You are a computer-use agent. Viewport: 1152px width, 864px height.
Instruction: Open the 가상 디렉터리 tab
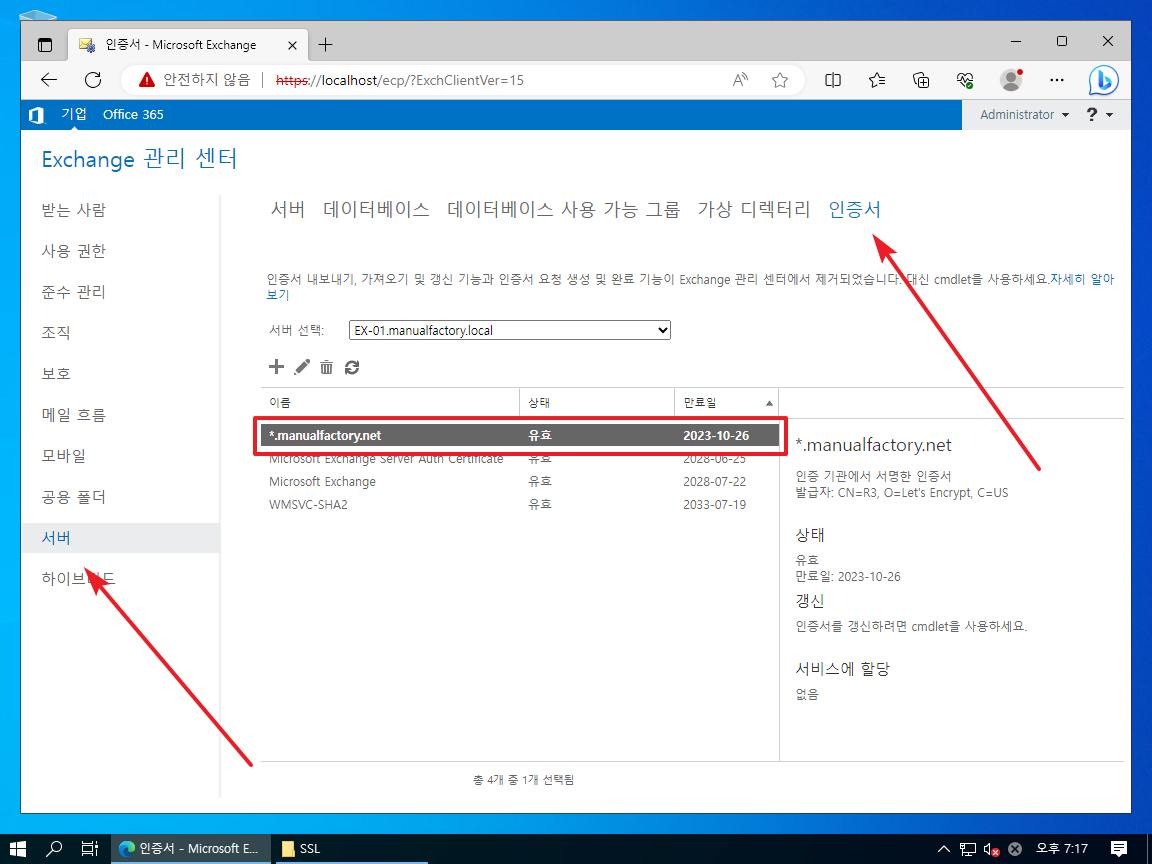pos(754,209)
